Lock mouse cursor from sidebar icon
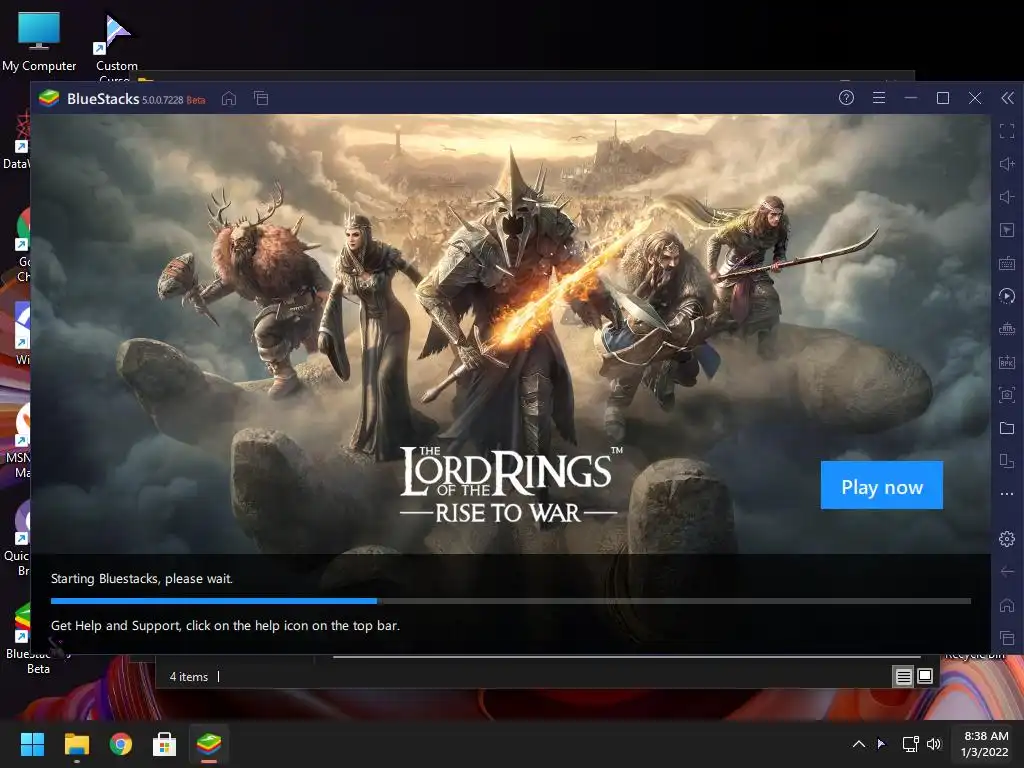The image size is (1024, 768). tap(1007, 230)
